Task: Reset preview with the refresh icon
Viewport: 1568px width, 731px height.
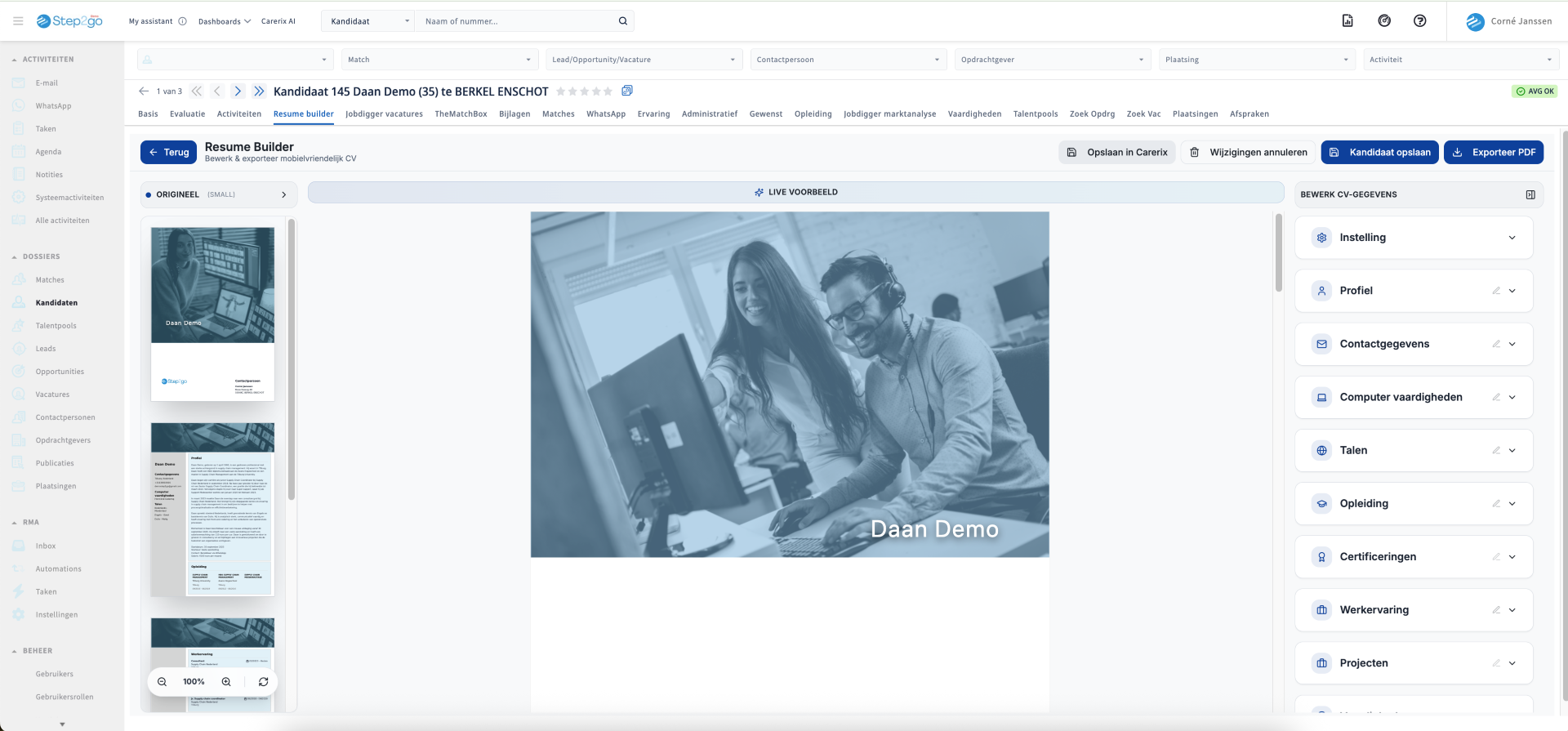Action: (263, 682)
